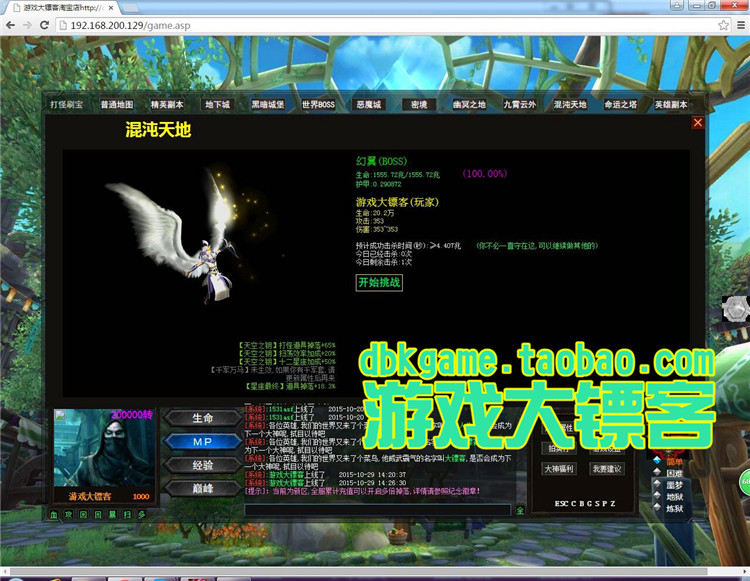Click the 多 icon below the avatar

click(142, 515)
